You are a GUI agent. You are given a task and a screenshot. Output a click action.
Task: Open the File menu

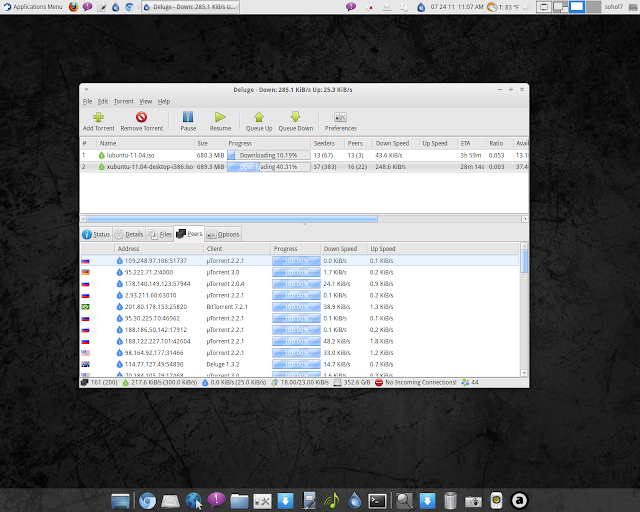coord(87,101)
